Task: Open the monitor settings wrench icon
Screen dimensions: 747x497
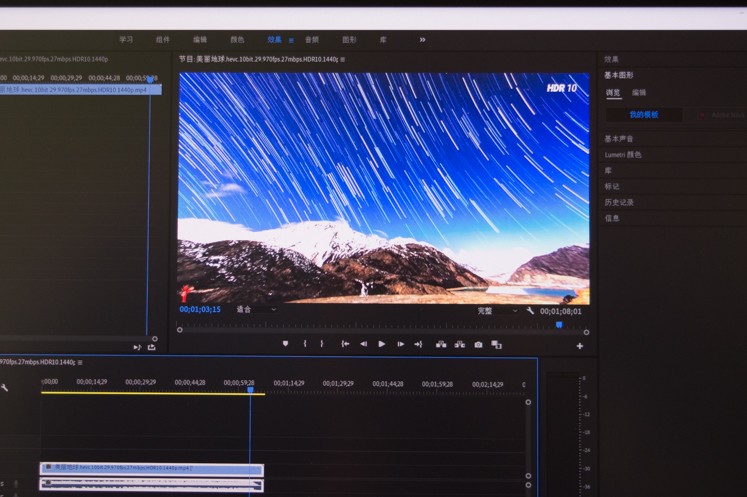Action: tap(530, 311)
